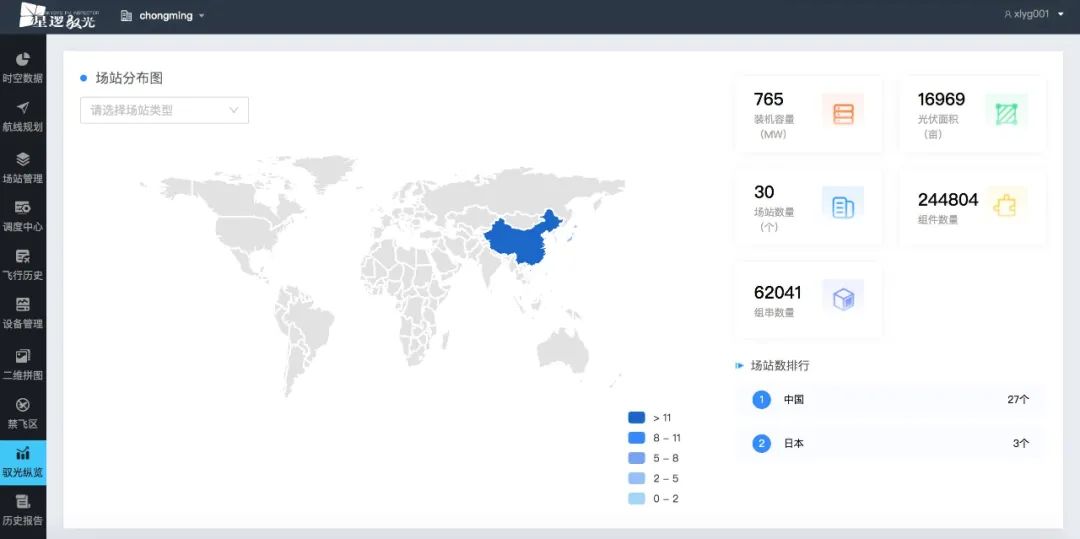Open 设备管理 device management

(x=22, y=313)
